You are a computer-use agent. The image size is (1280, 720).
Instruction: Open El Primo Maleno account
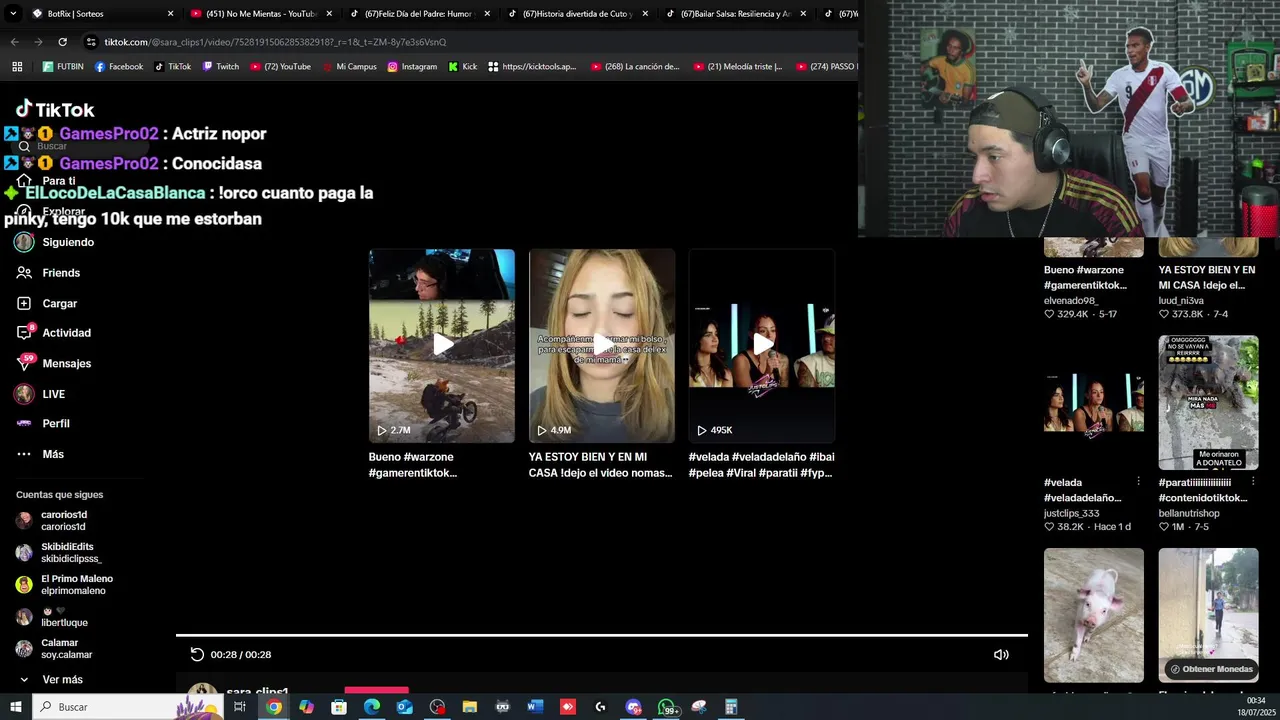click(x=65, y=585)
